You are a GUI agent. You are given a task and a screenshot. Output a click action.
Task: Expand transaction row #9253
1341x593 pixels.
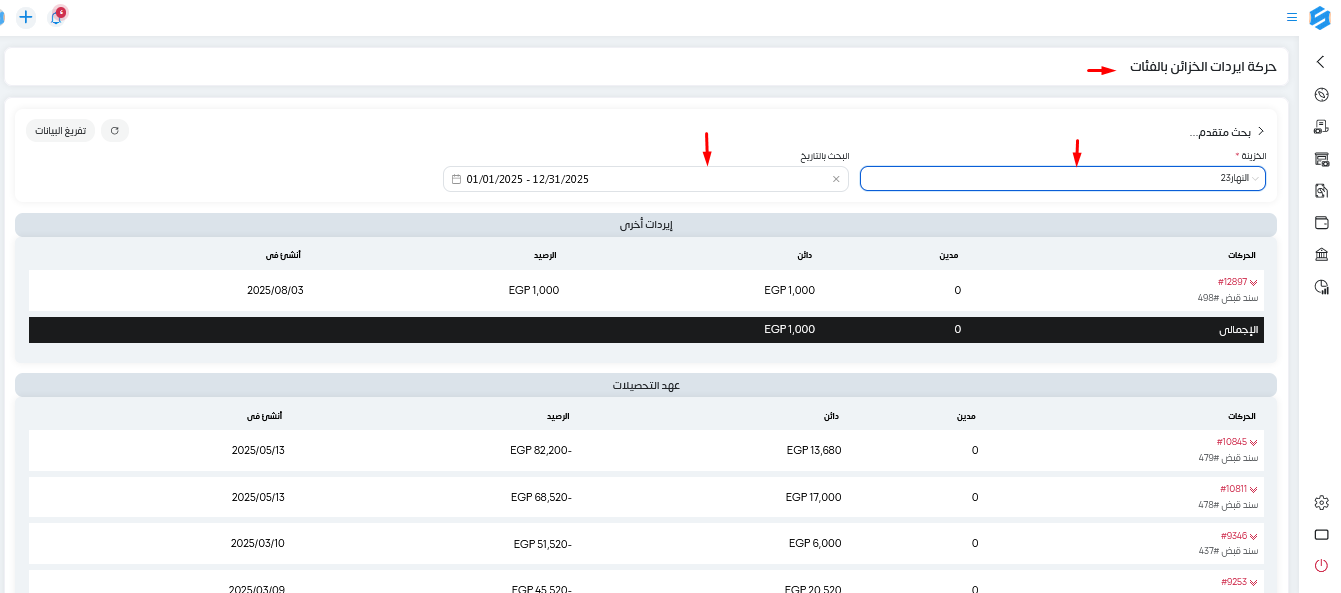(1239, 582)
